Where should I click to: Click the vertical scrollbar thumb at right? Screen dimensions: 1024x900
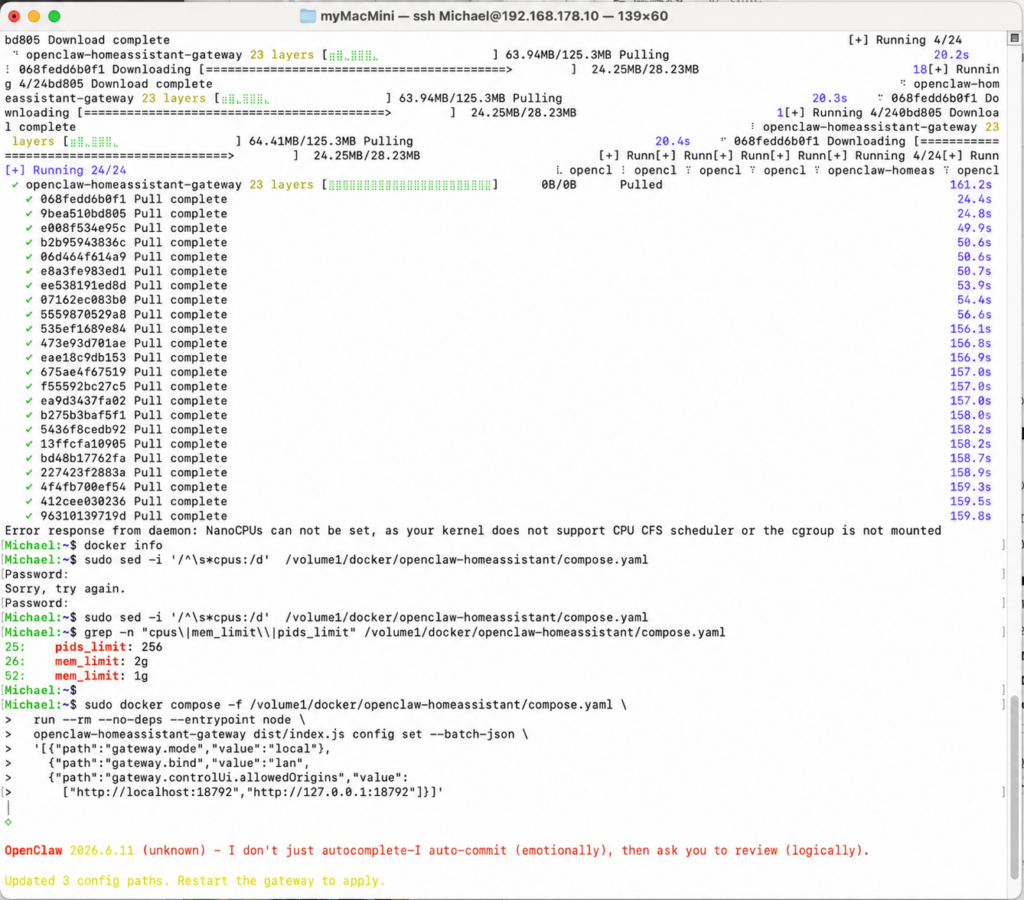click(x=1014, y=787)
